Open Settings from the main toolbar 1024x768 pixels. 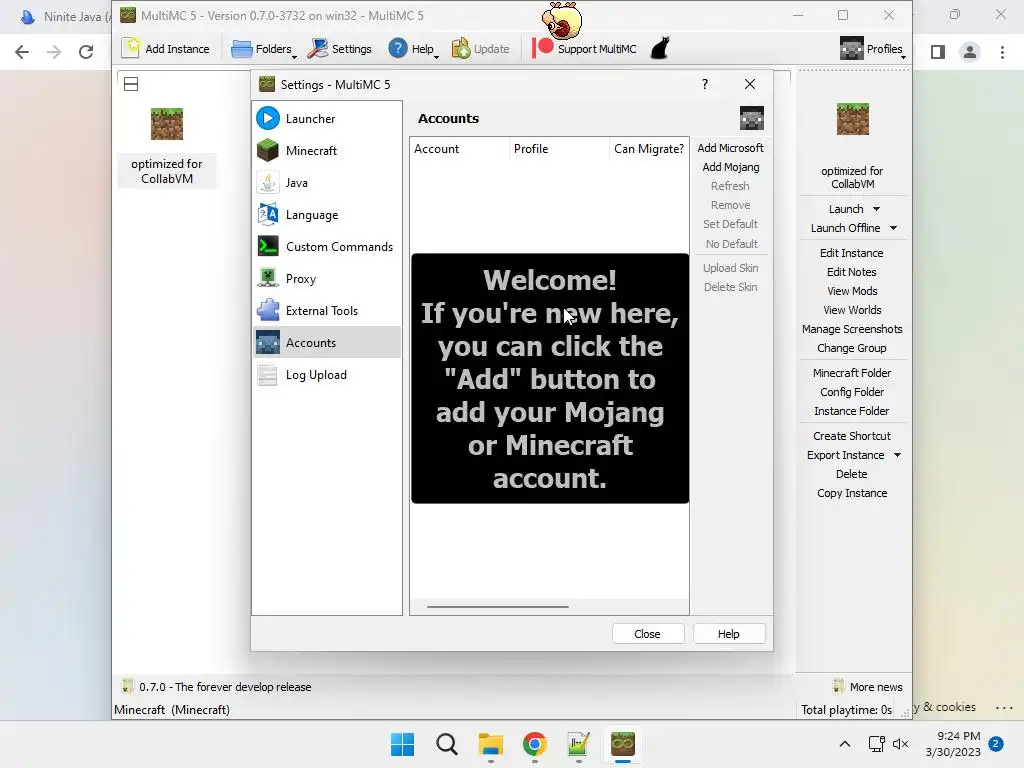[340, 49]
